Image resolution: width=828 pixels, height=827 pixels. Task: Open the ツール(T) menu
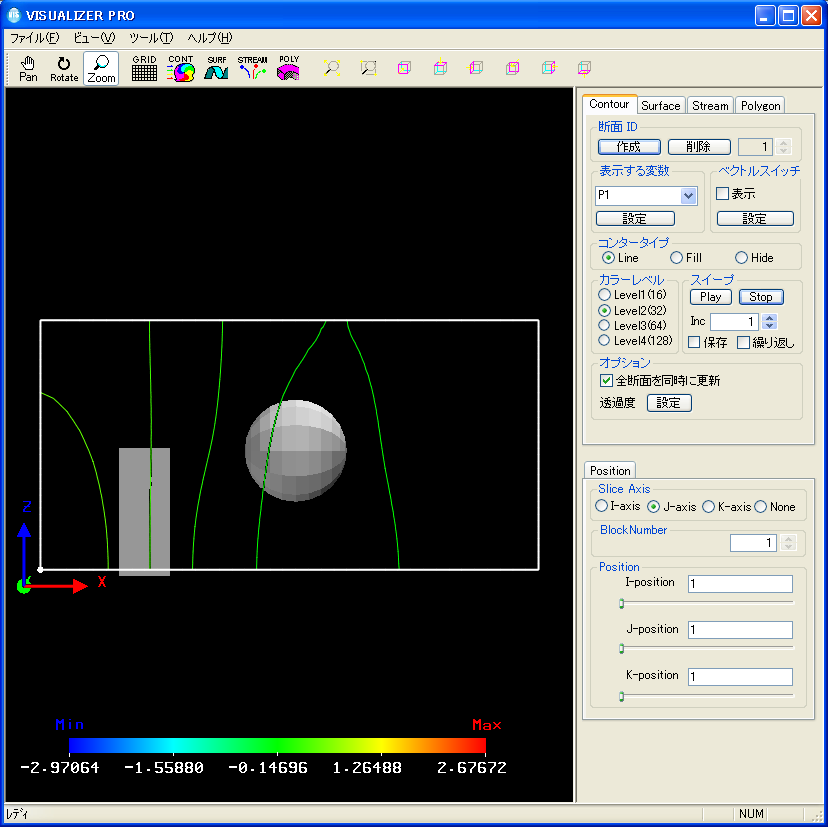151,38
